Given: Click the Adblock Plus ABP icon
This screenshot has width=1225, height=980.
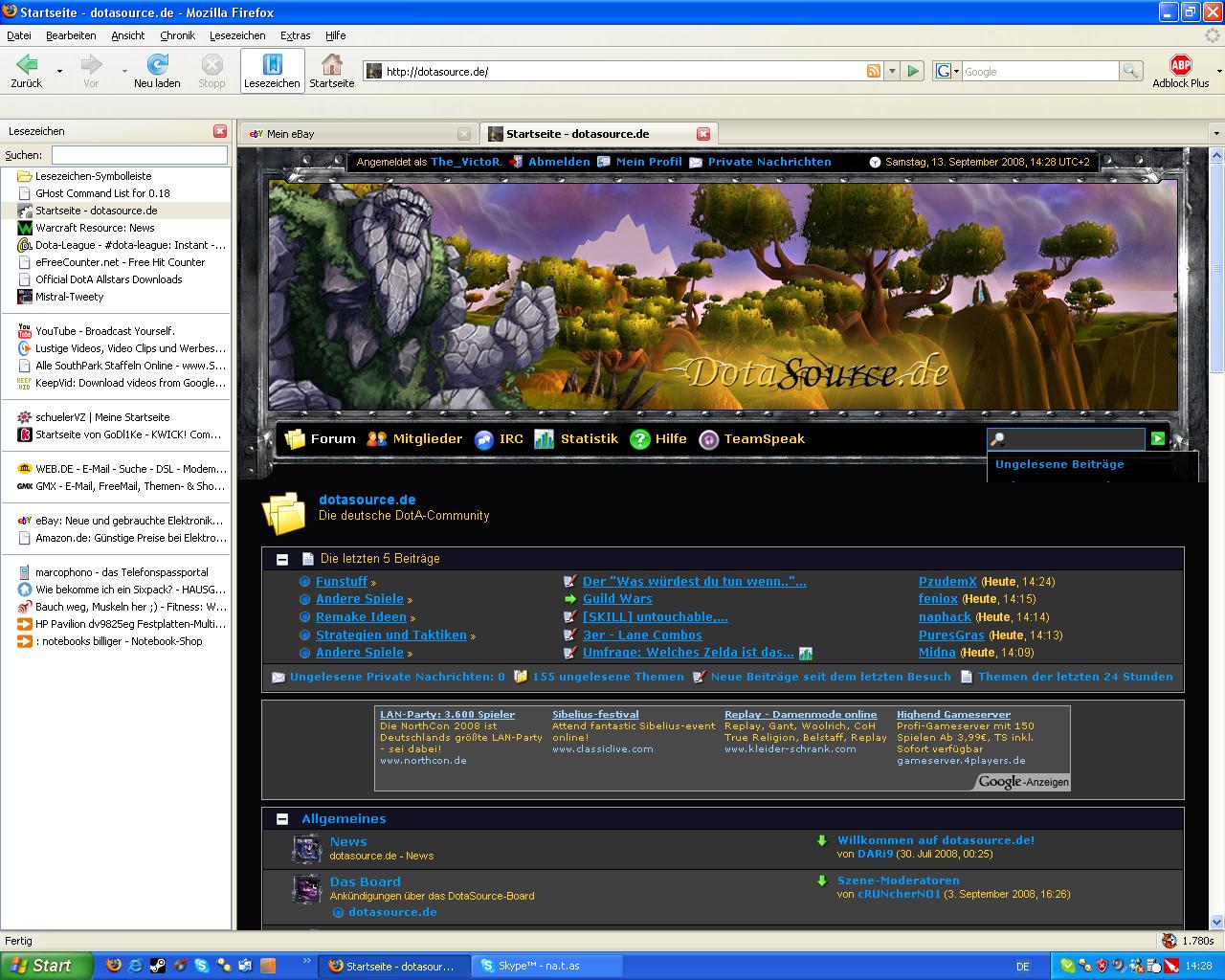Looking at the screenshot, I should click(x=1180, y=65).
